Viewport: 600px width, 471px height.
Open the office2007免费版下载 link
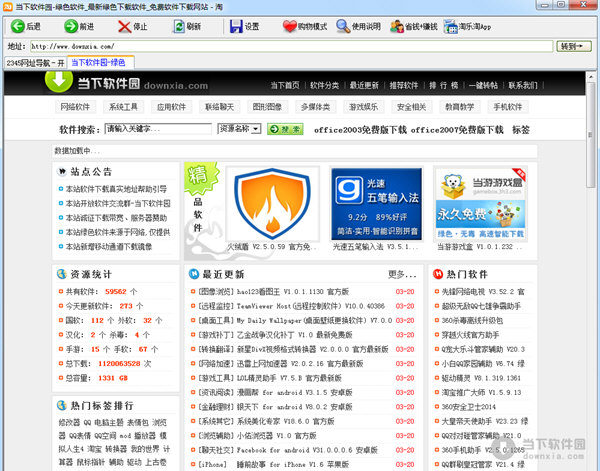coord(457,130)
